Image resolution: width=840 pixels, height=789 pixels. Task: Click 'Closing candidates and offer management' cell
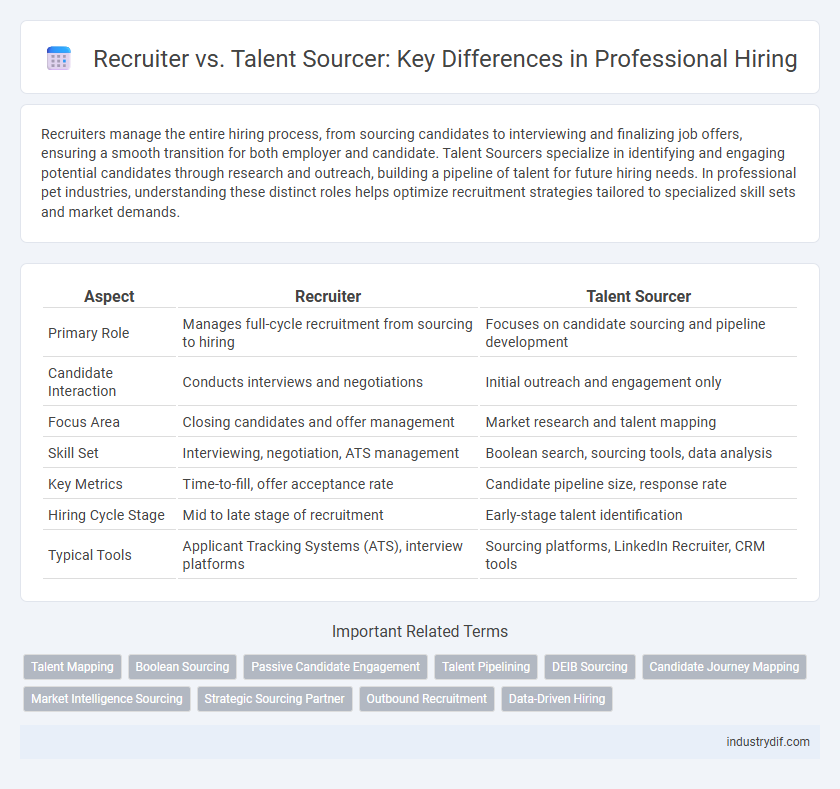coord(328,422)
